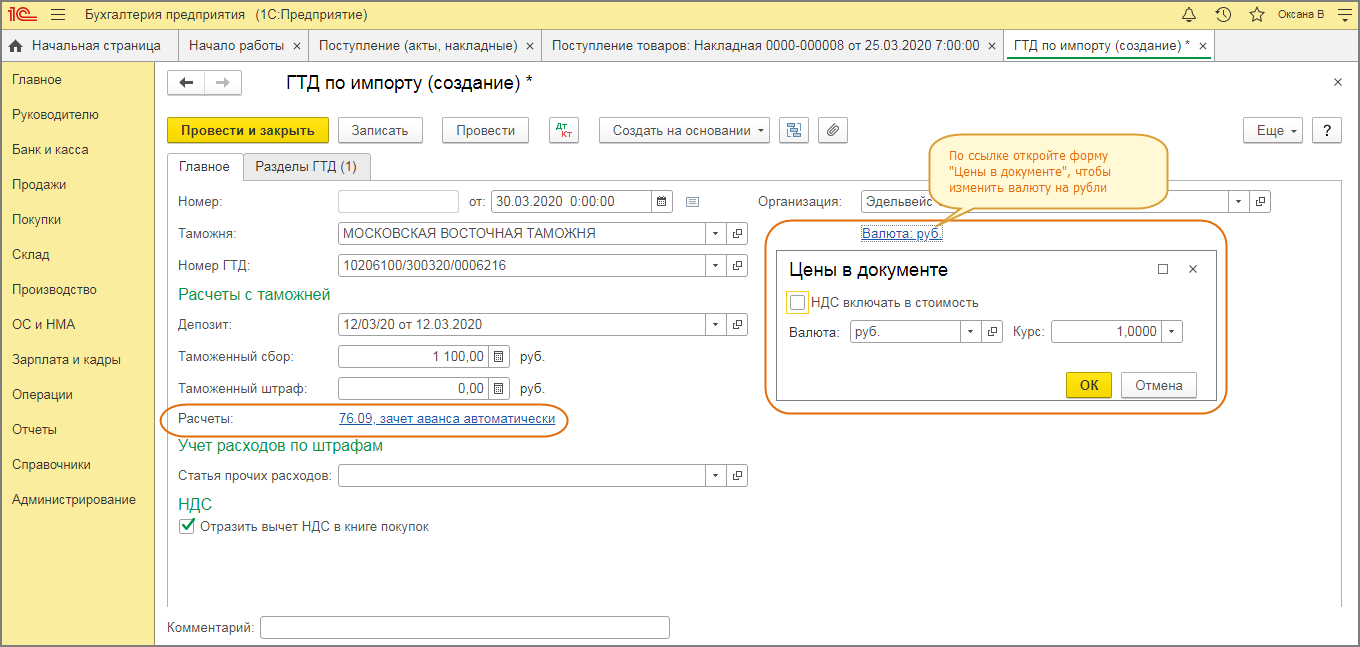
Task: Open favorites star icon
Action: (x=1257, y=15)
